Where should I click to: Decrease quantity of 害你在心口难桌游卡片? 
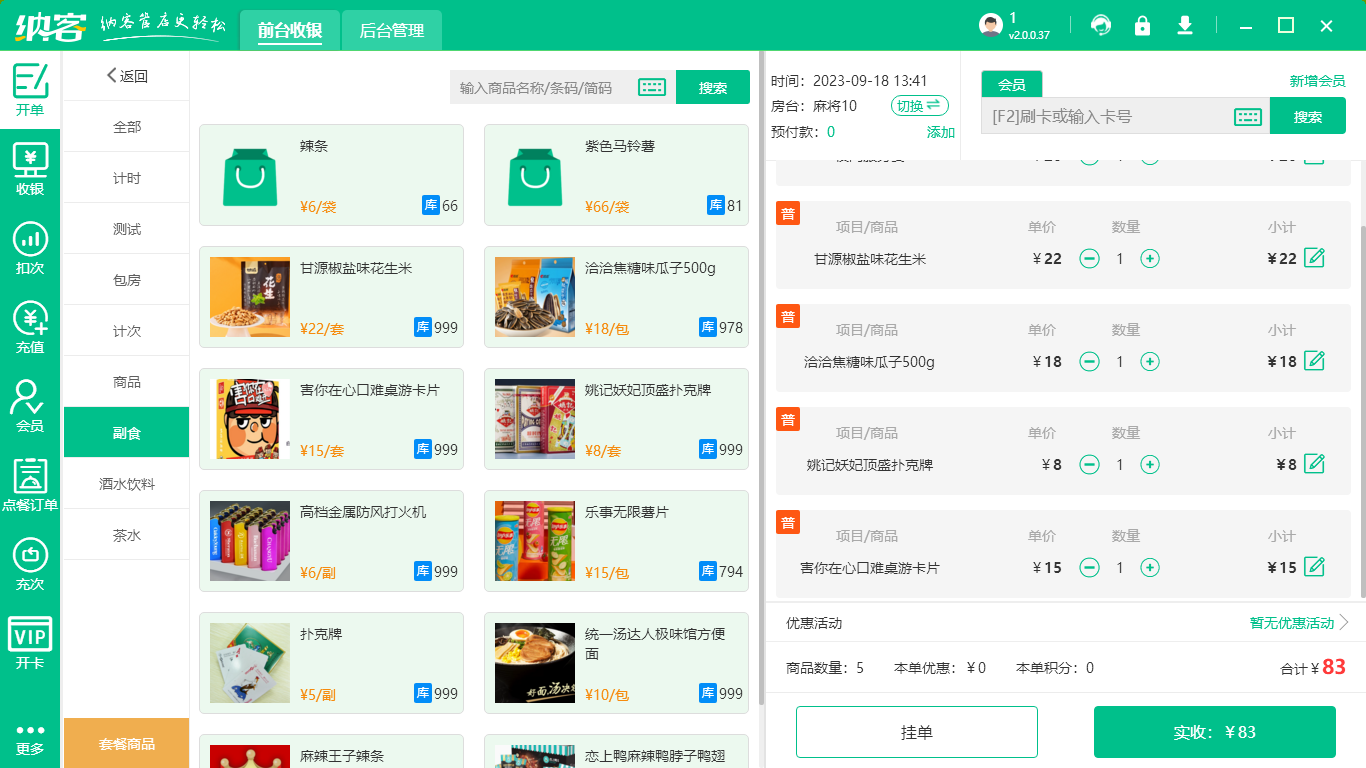click(1090, 568)
